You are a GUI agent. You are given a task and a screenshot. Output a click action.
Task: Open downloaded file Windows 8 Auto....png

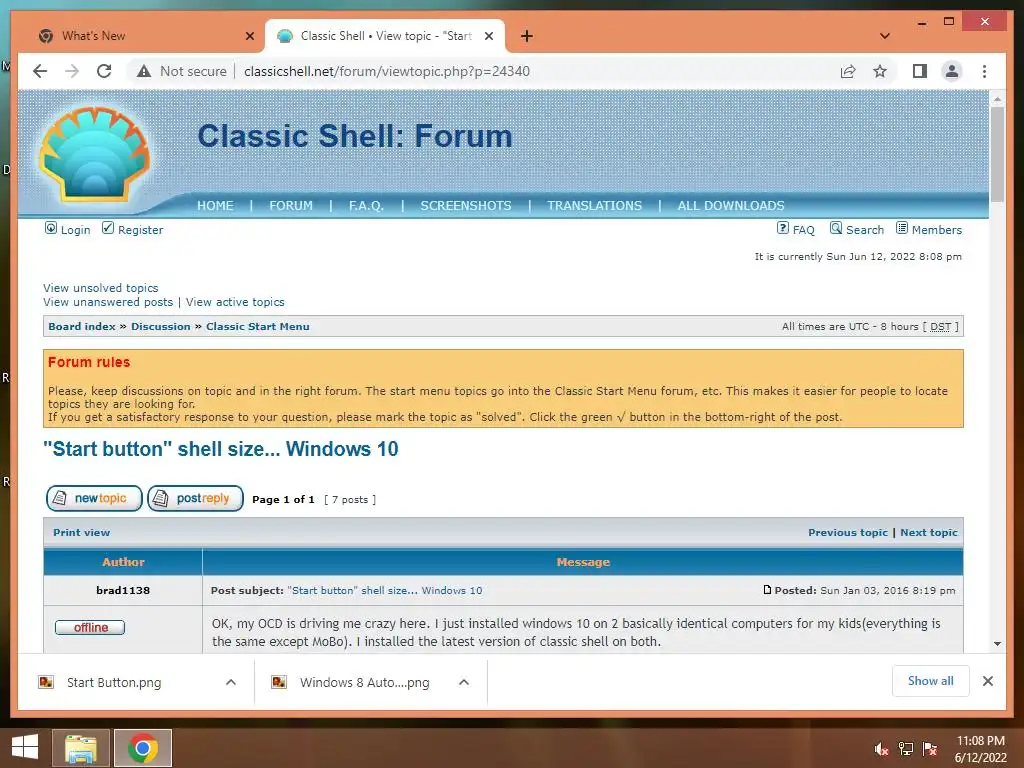365,682
